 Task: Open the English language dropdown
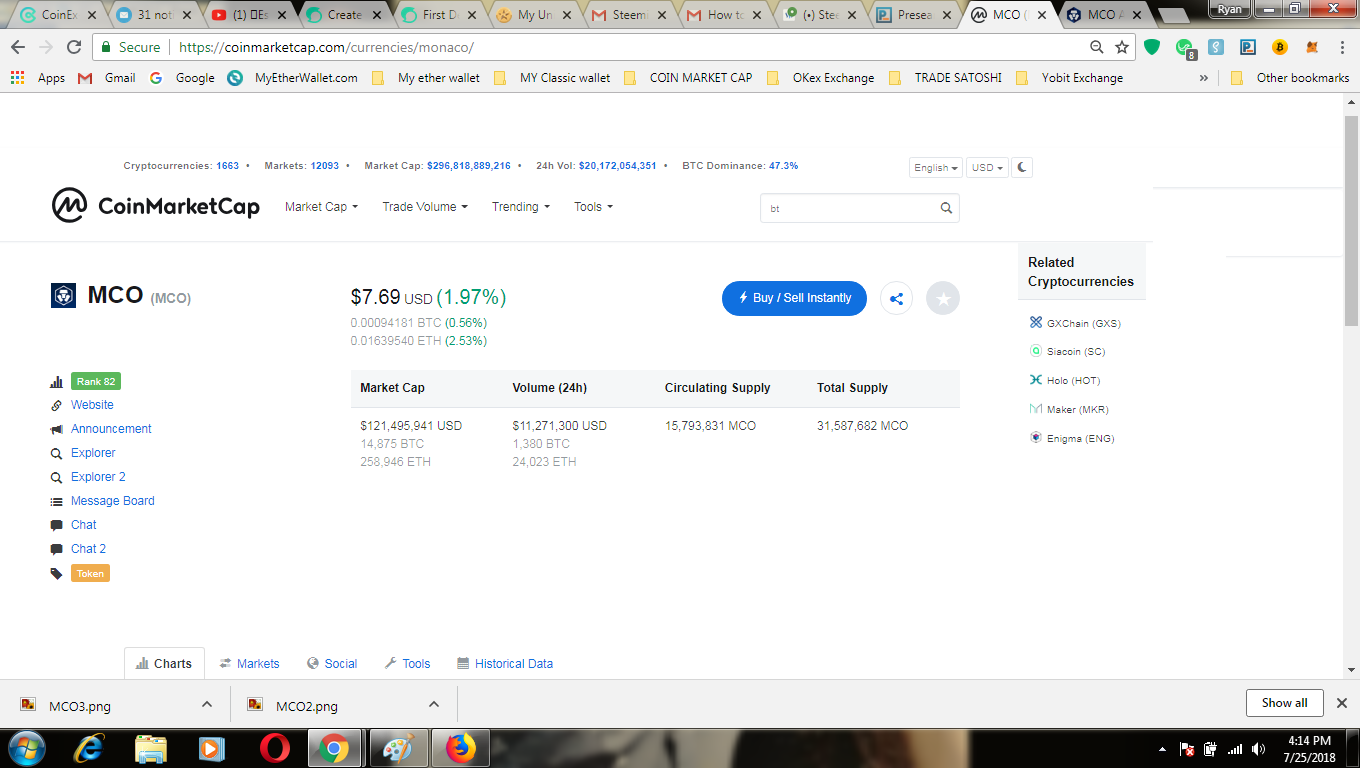(x=936, y=167)
